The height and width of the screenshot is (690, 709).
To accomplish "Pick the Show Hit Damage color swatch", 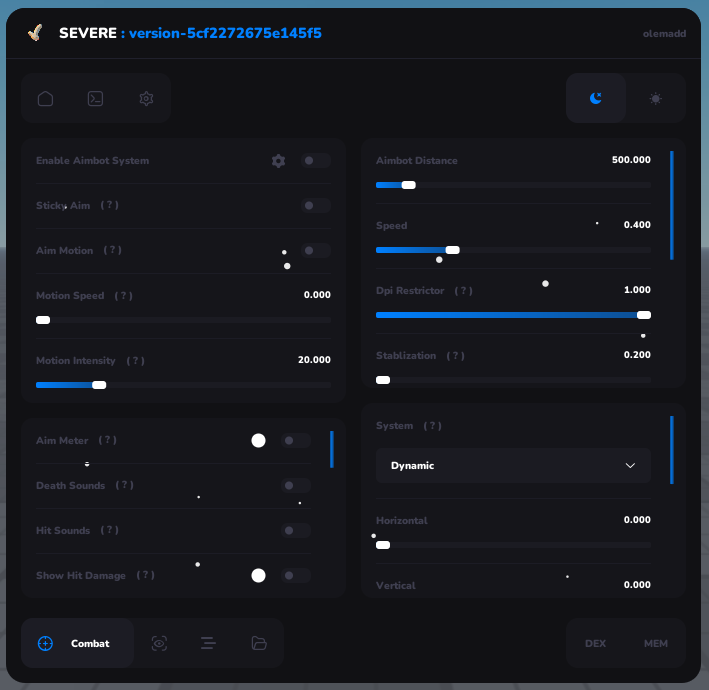I will click(259, 576).
